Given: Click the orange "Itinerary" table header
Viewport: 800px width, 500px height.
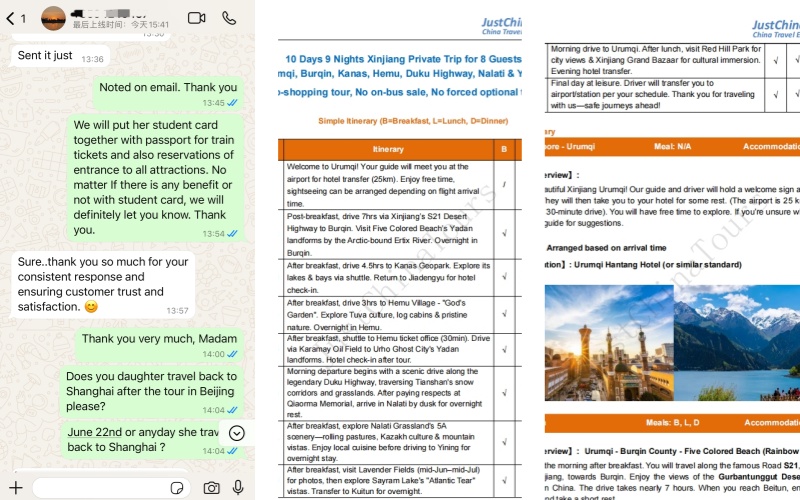Looking at the screenshot, I should tap(388, 149).
